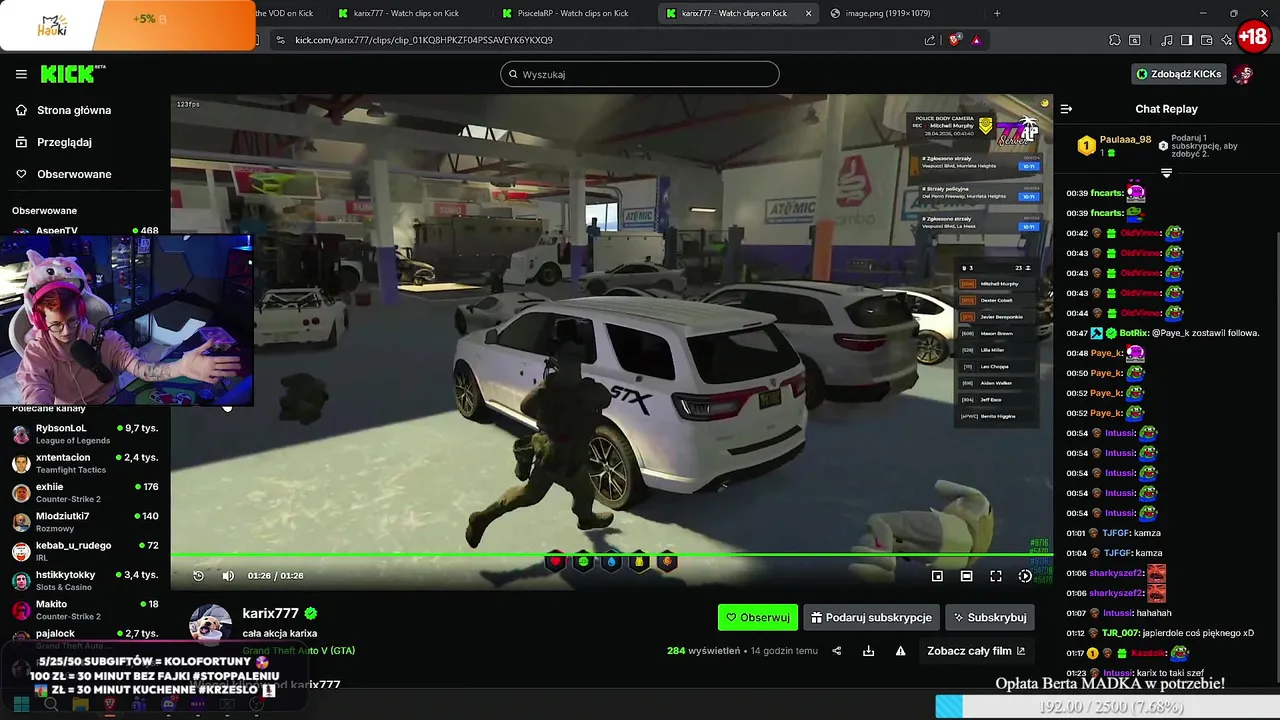Click the Brave Shields lion icon
The height and width of the screenshot is (720, 1280).
point(955,40)
